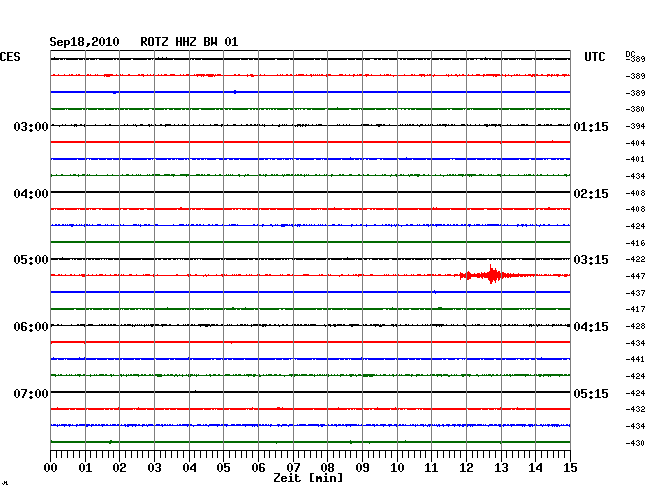Click the "05:15" UTC time label
The height and width of the screenshot is (494, 650).
pos(591,394)
